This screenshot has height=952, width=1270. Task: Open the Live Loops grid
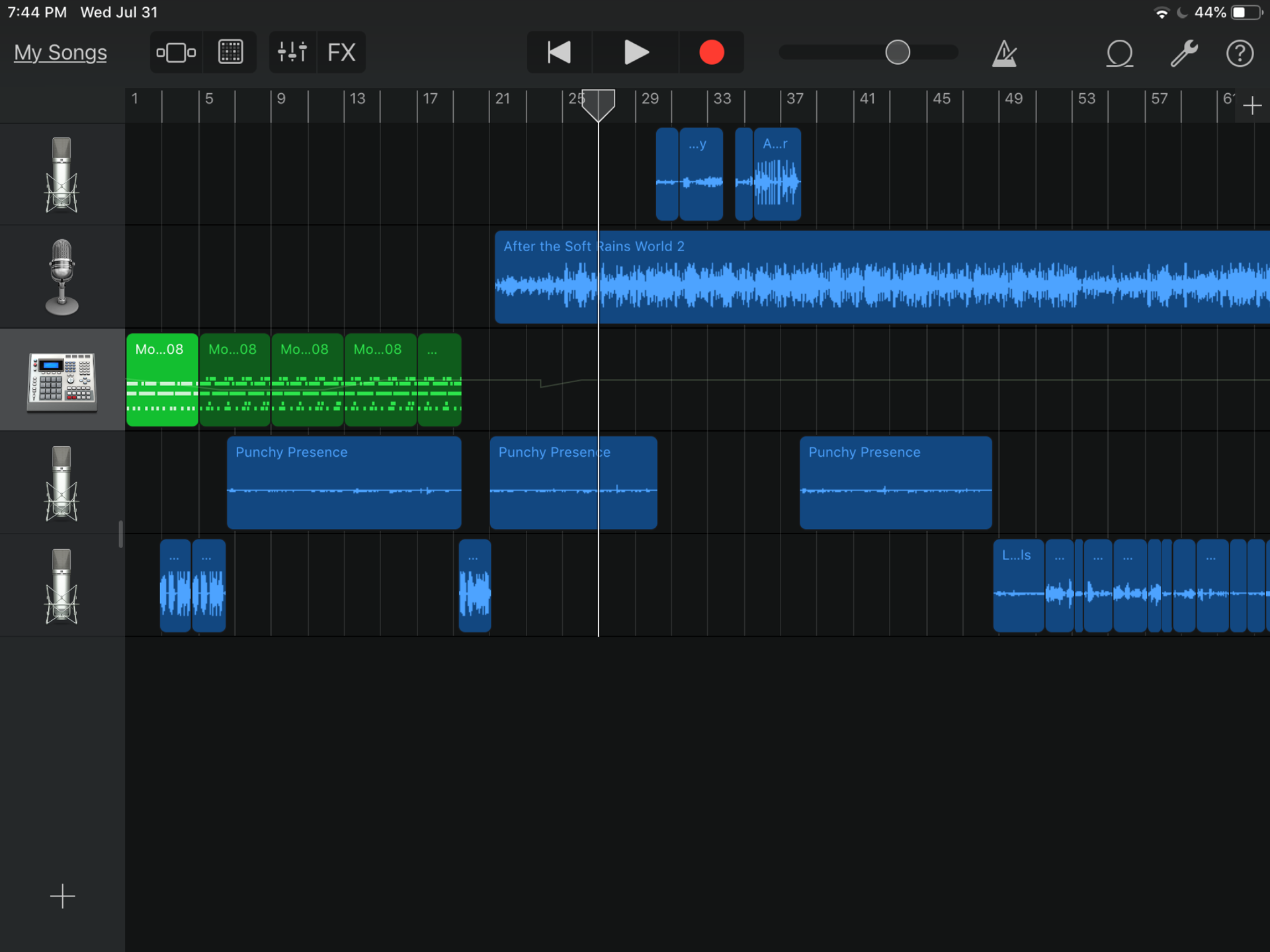pos(230,52)
